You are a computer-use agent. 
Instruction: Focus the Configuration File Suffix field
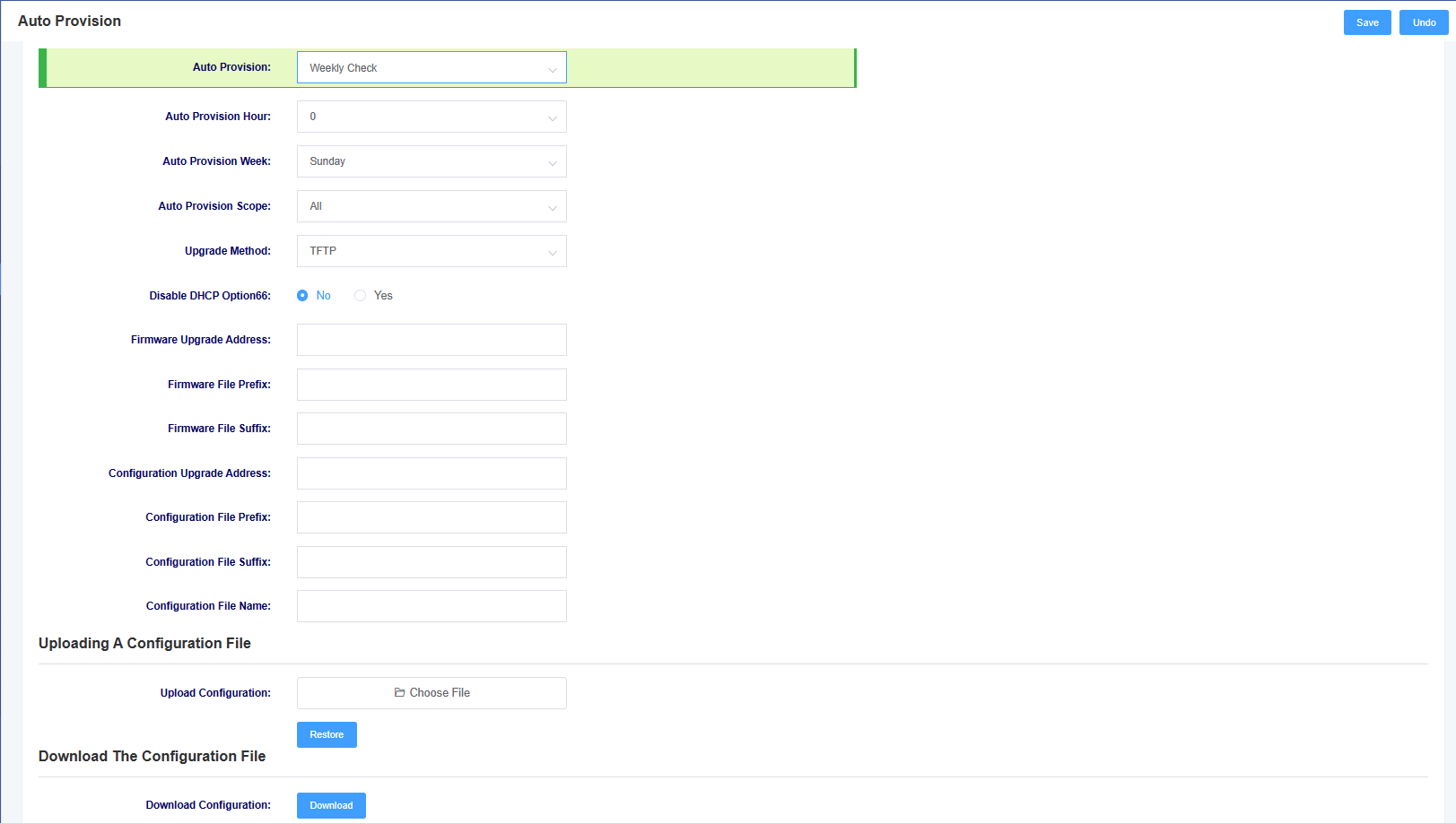click(x=432, y=562)
